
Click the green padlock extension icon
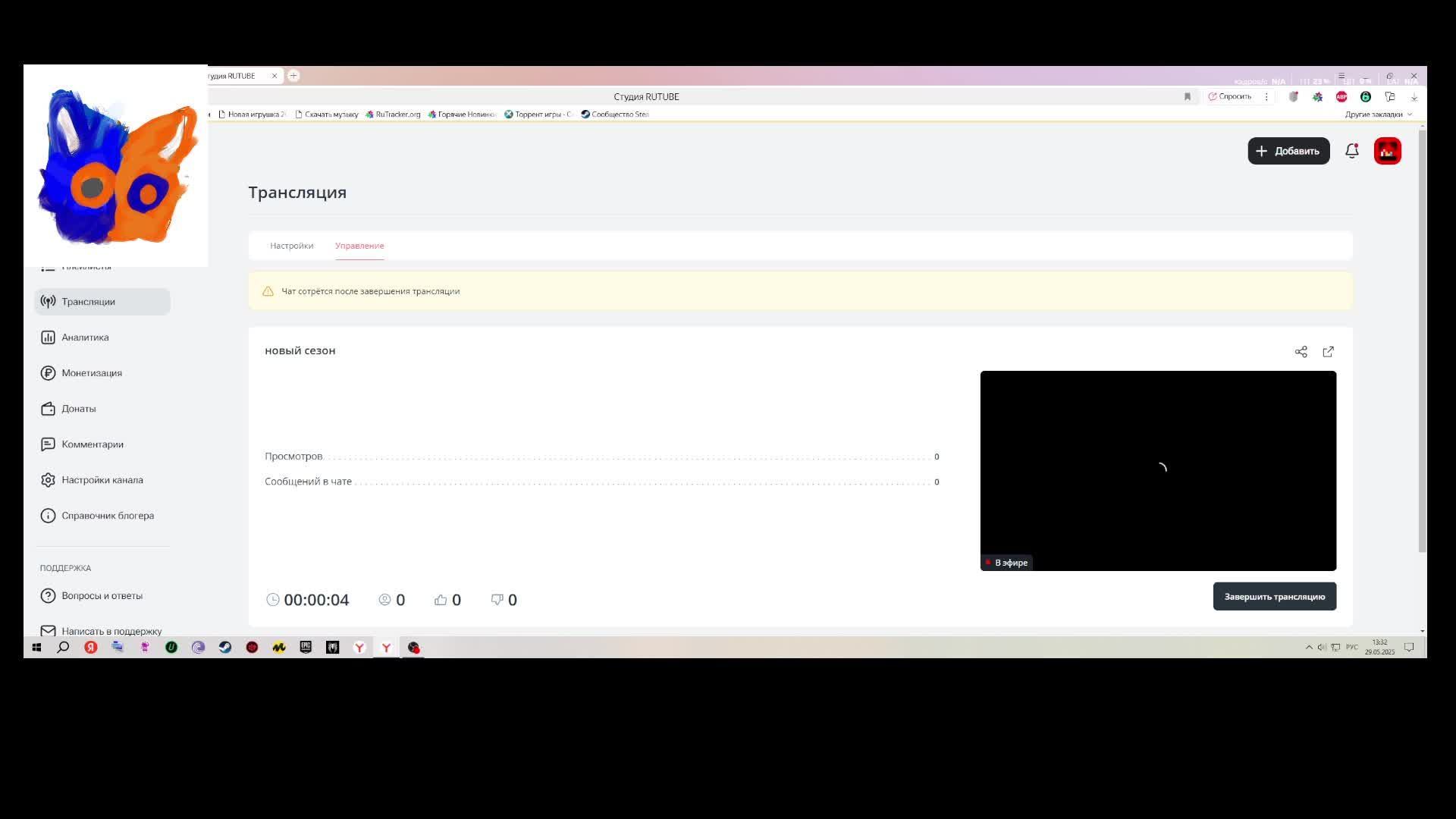coord(1366,96)
